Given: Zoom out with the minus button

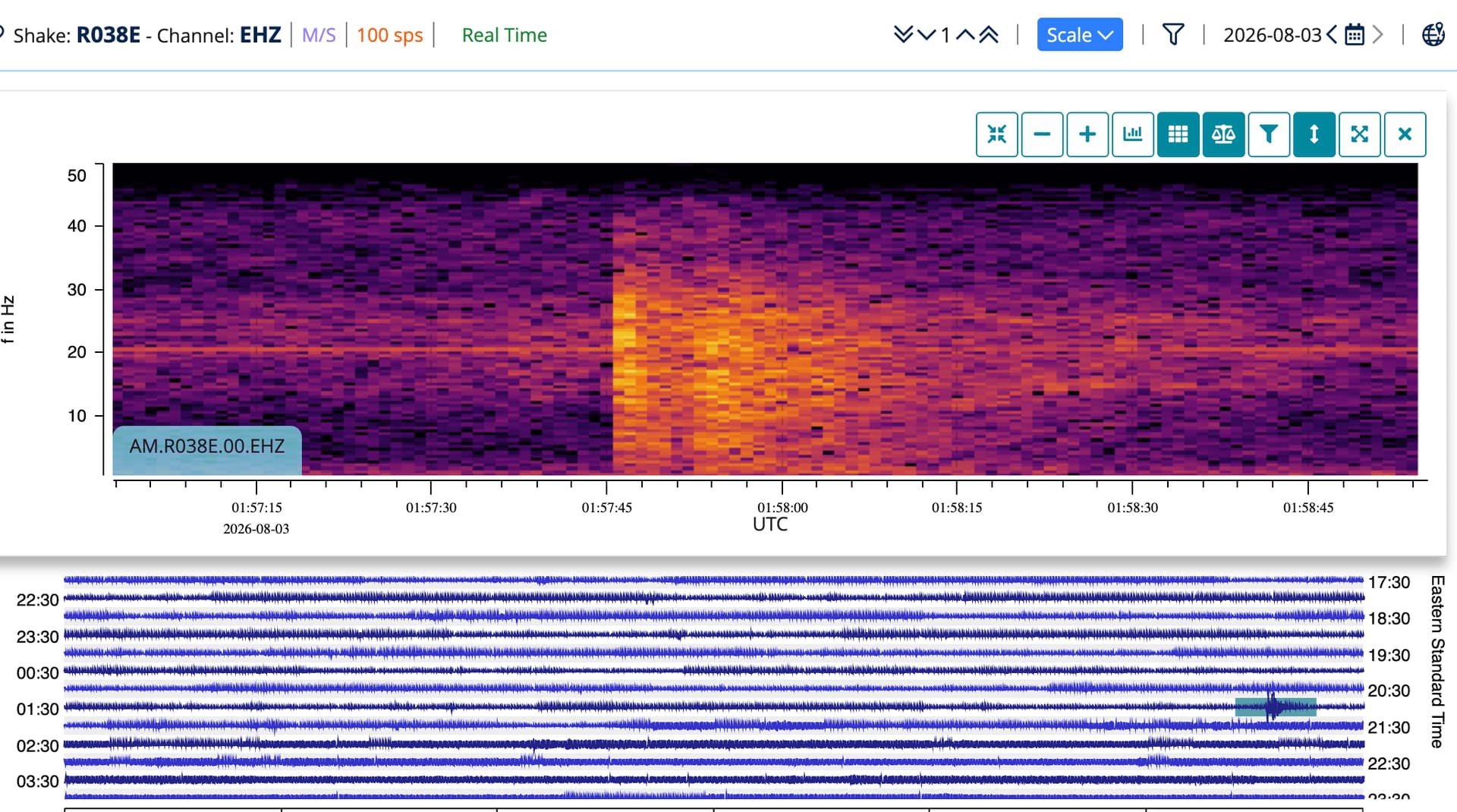Looking at the screenshot, I should [1042, 134].
